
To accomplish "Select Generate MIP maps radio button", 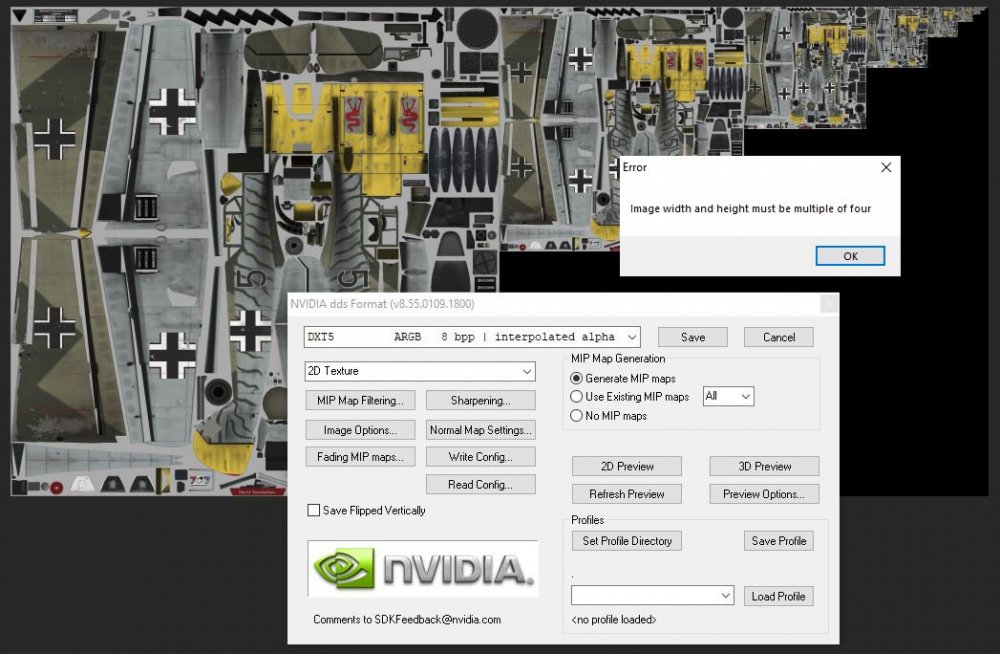I will 577,379.
